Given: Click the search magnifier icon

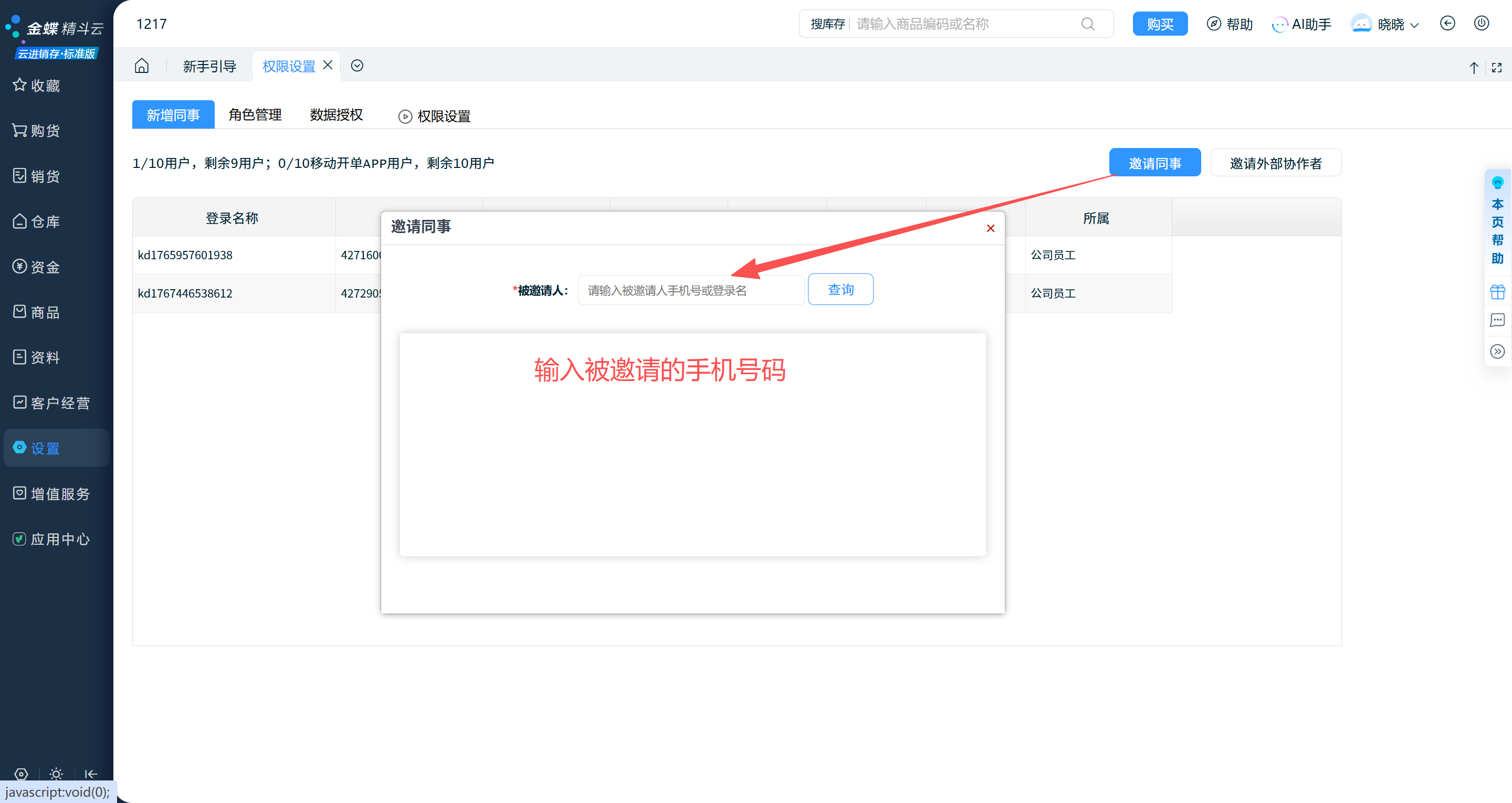Looking at the screenshot, I should [x=1088, y=24].
